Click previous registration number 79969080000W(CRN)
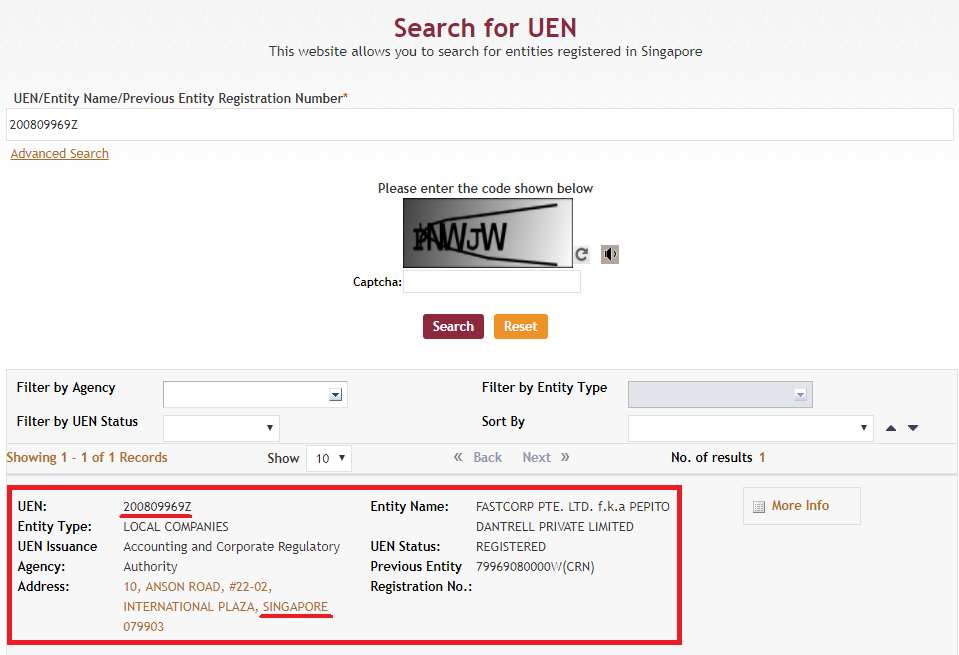 [535, 566]
